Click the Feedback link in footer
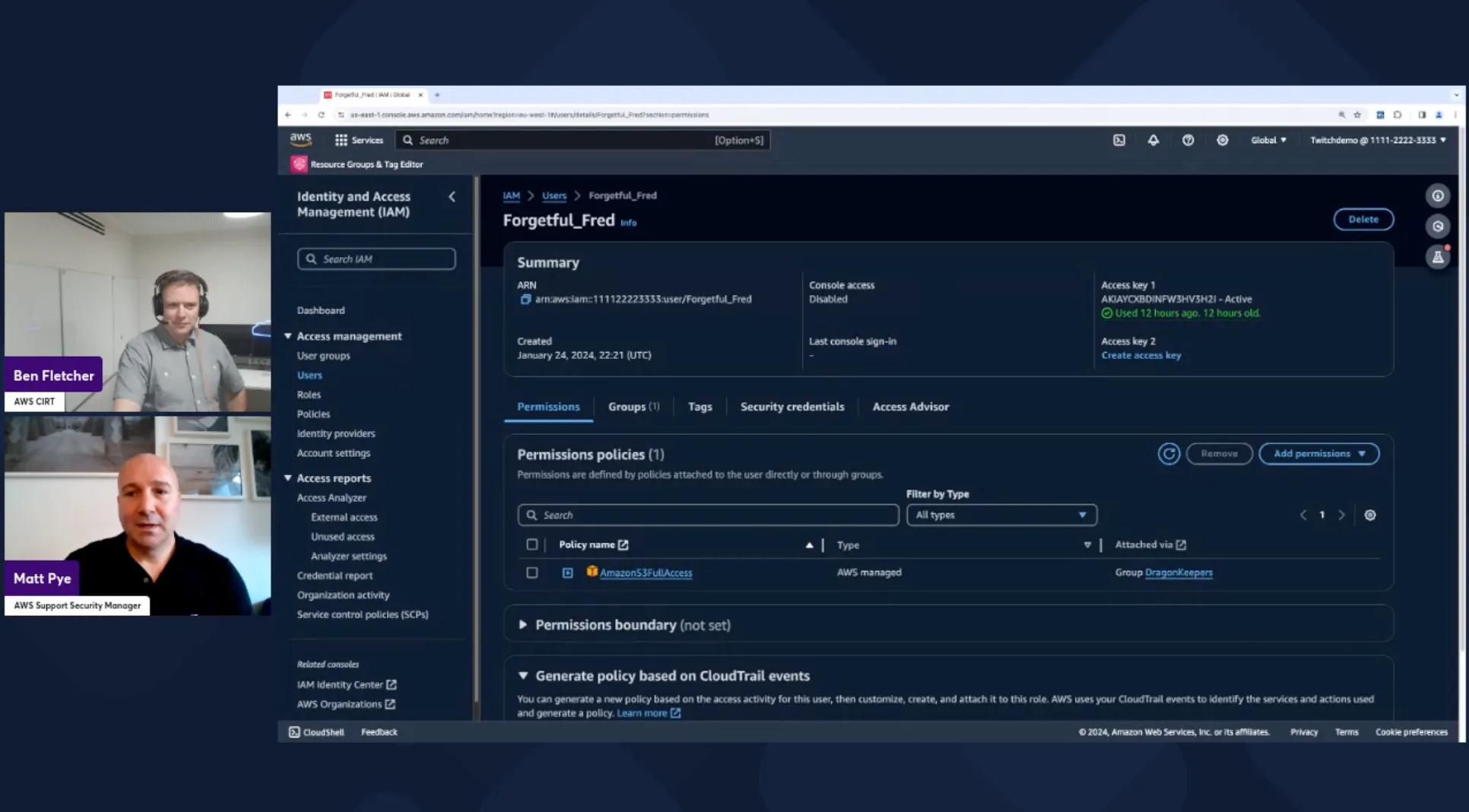1469x812 pixels. [x=379, y=732]
